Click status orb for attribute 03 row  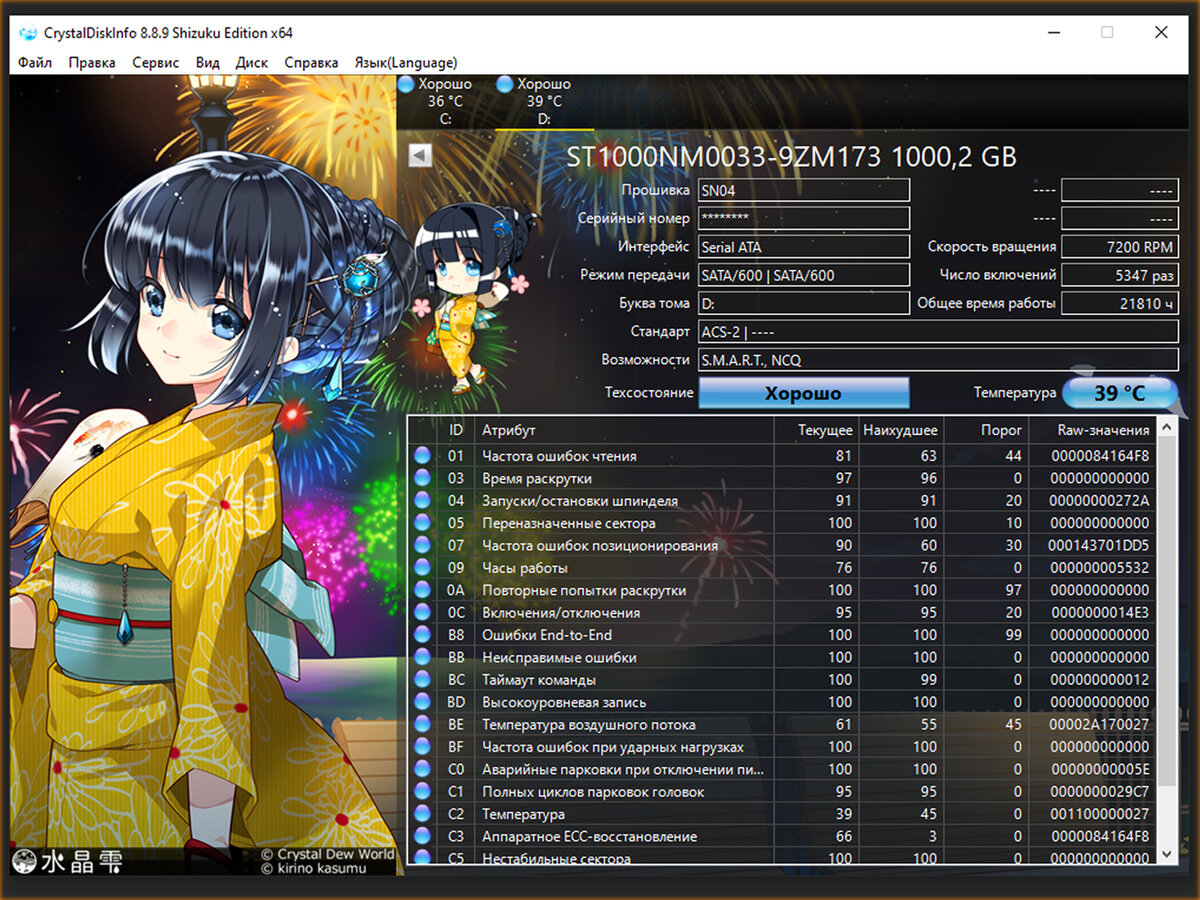click(x=422, y=478)
